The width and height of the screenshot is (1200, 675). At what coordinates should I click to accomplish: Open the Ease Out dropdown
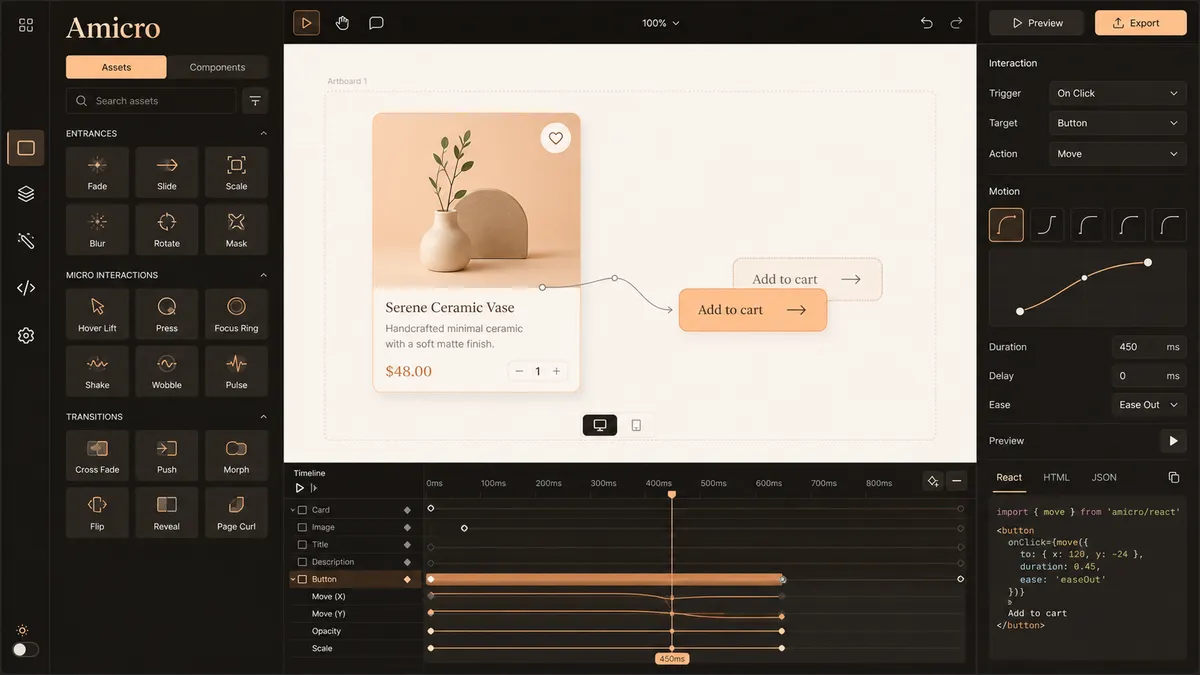click(1149, 405)
